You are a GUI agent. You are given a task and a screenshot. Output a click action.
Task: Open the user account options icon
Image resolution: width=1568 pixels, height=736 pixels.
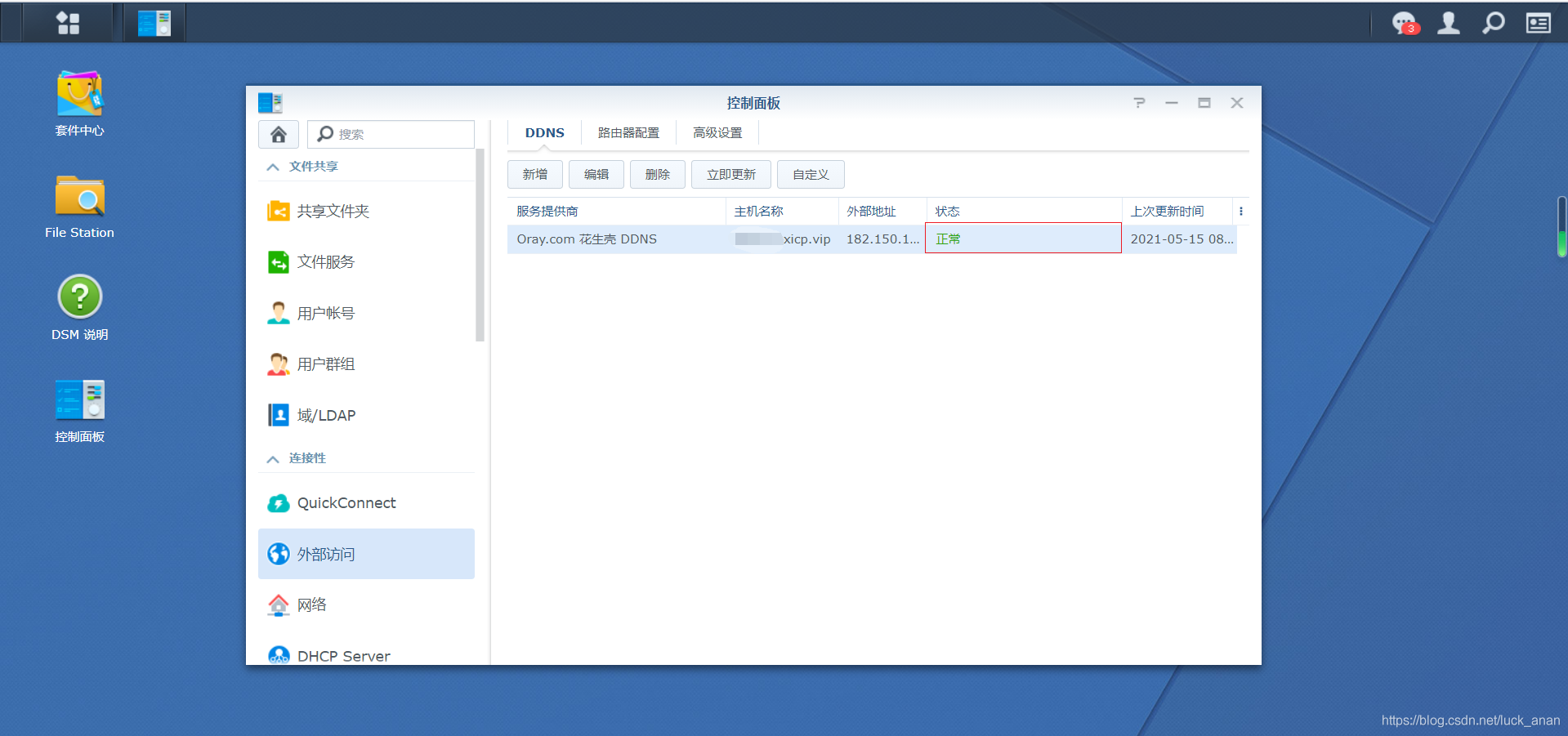pos(1449,23)
